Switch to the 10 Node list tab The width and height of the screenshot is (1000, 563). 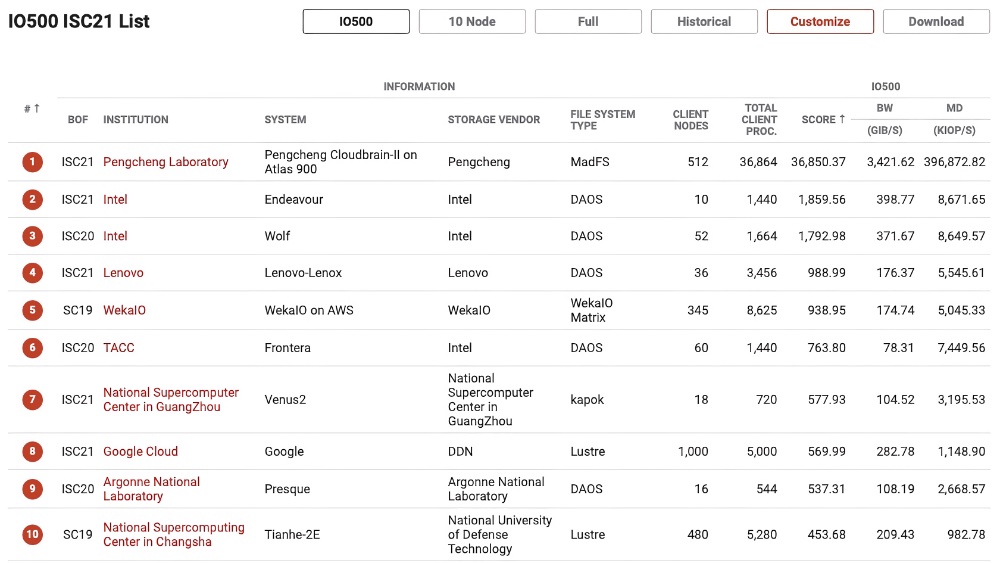(472, 22)
